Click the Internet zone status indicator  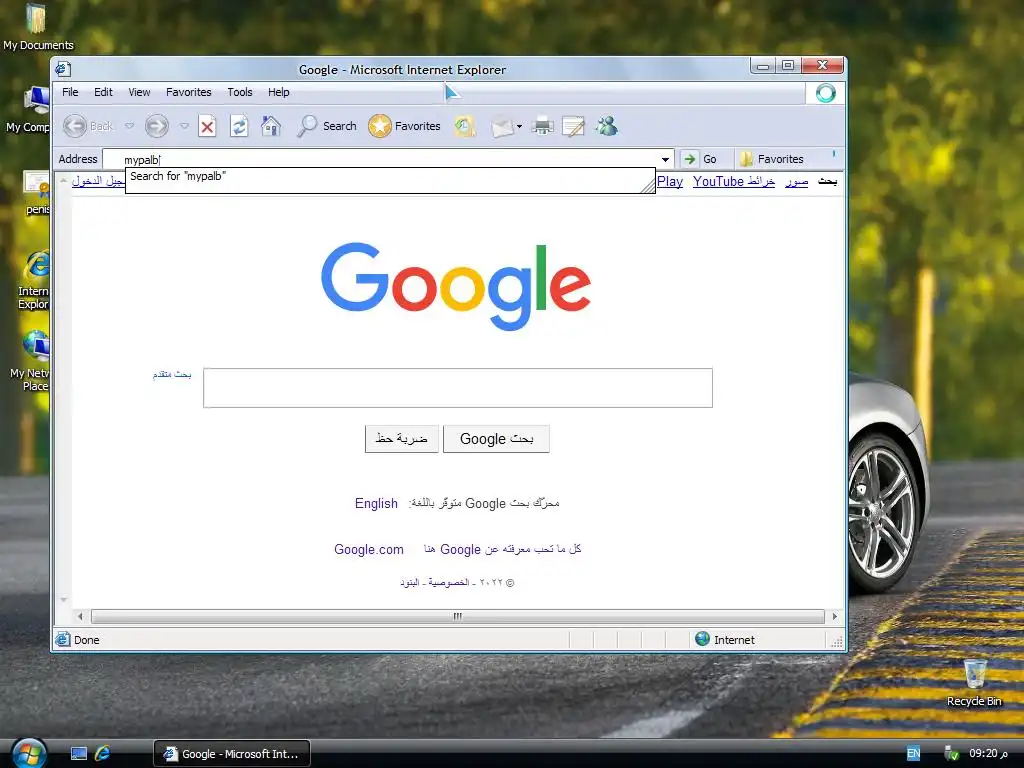pos(725,640)
